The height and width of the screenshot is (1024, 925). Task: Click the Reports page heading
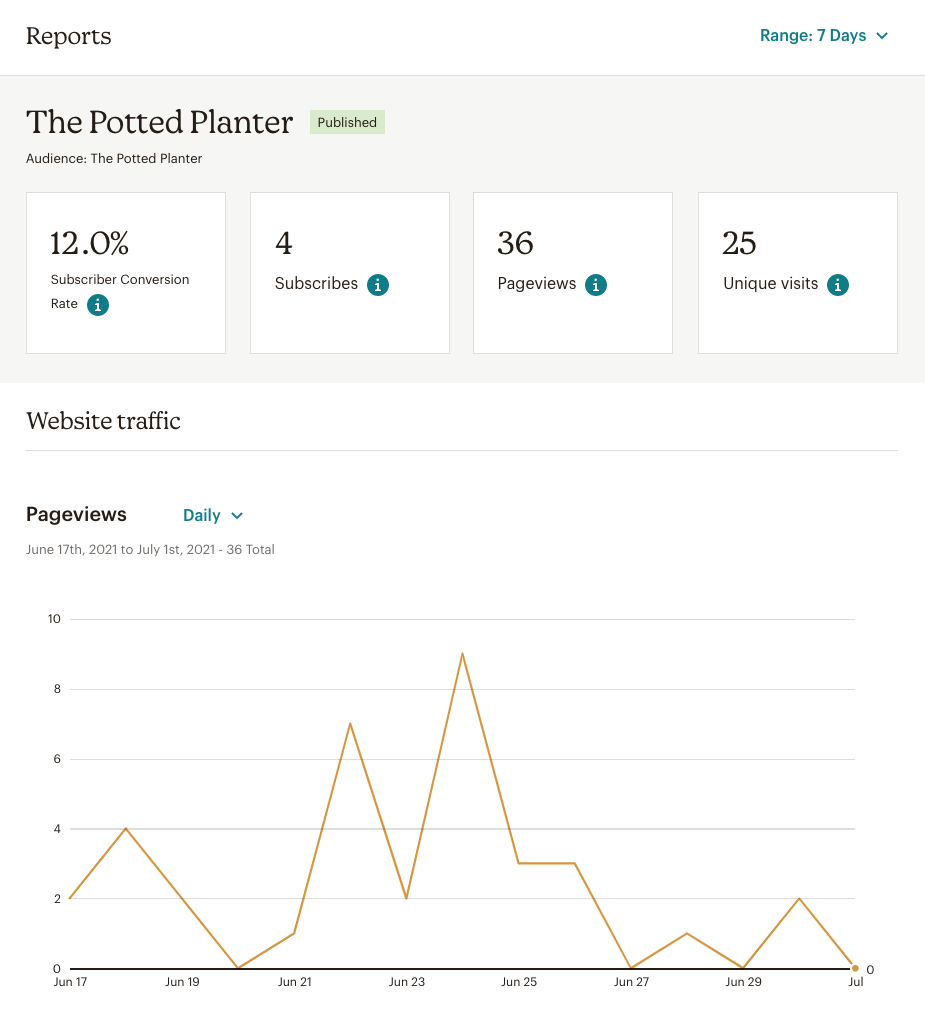[x=68, y=36]
